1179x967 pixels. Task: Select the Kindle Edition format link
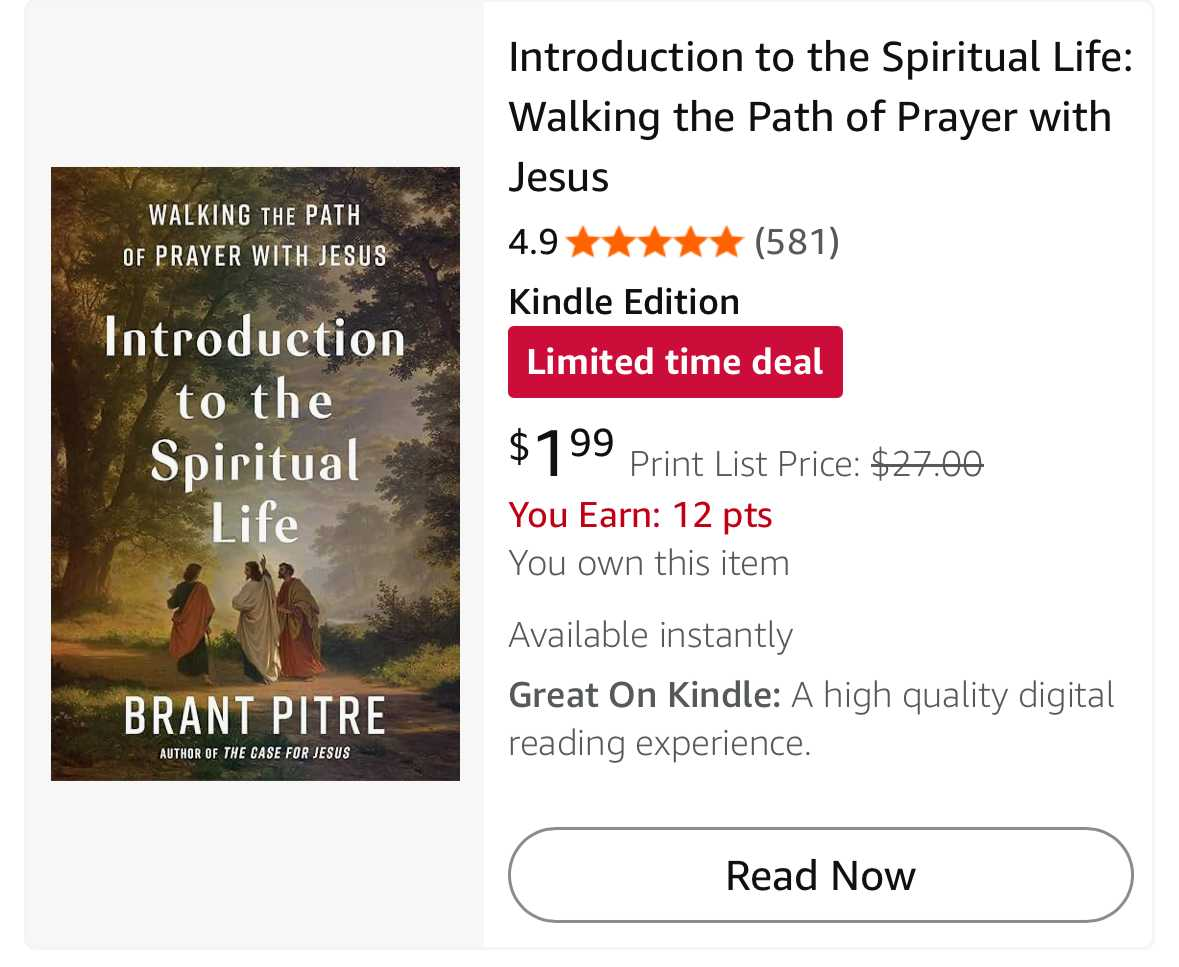[x=624, y=302]
